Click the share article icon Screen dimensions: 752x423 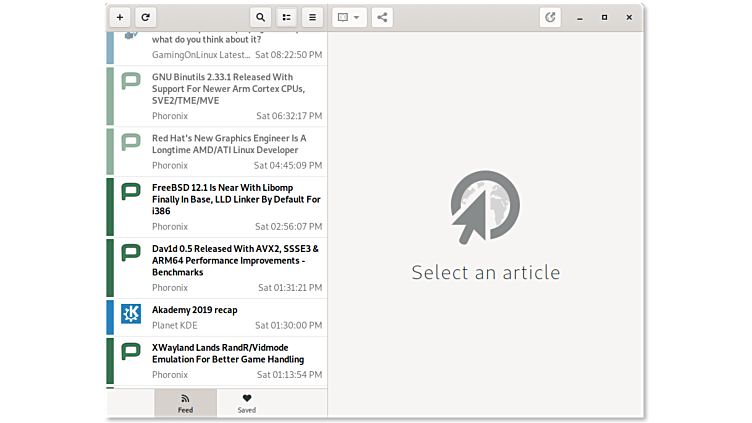click(x=383, y=17)
